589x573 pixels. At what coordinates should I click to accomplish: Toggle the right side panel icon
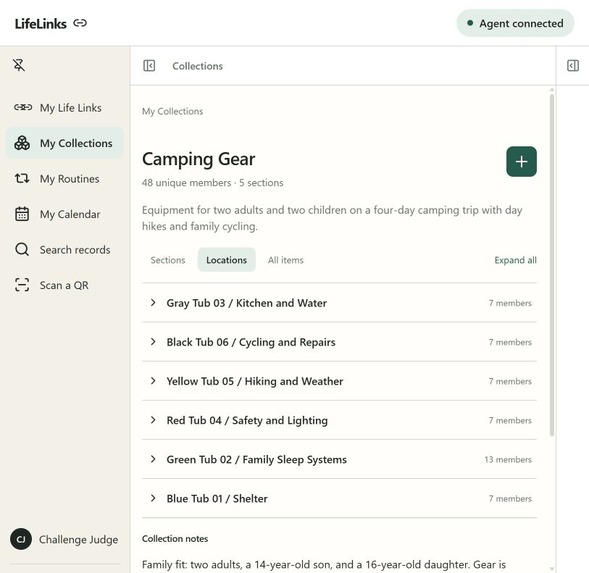572,66
